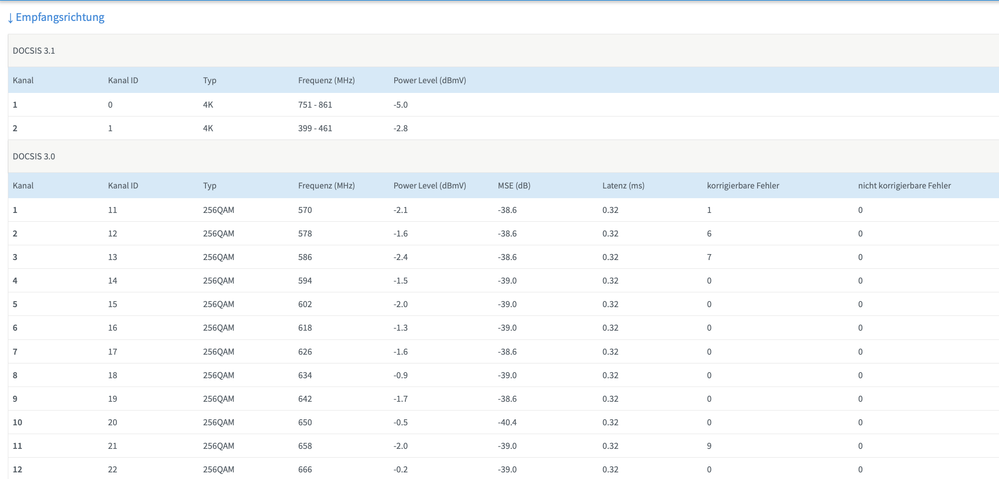Select frequency 594 cell
This screenshot has width=999, height=479.
point(305,280)
